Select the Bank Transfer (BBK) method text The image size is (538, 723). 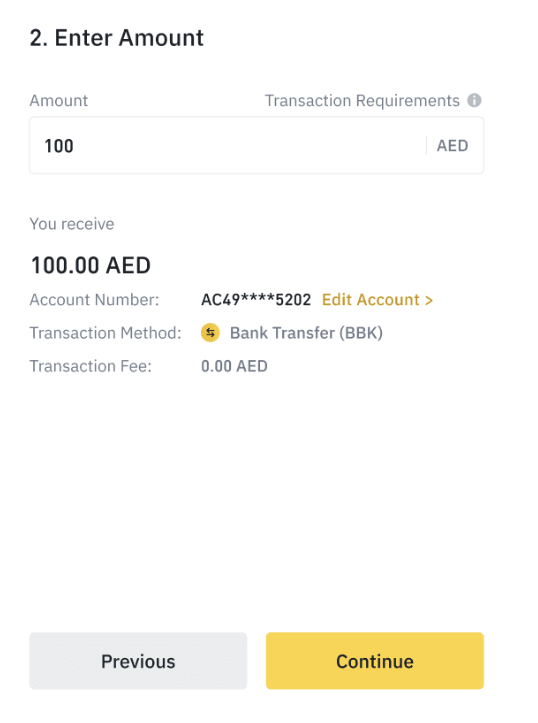pyautogui.click(x=306, y=333)
